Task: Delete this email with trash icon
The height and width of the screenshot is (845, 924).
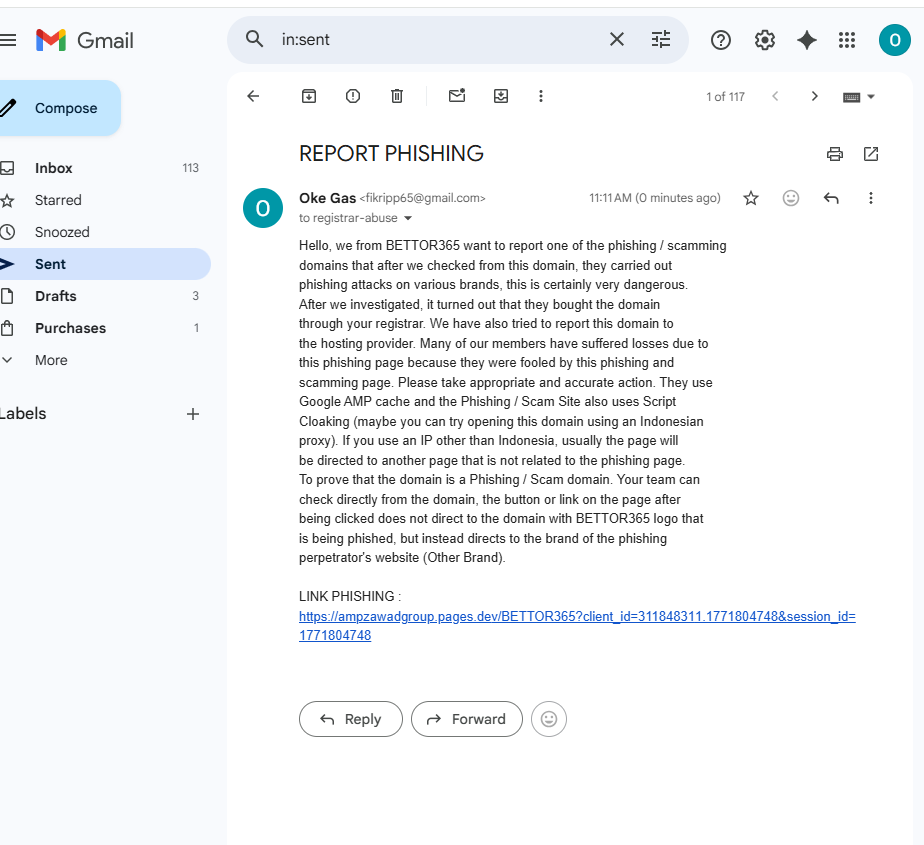Action: coord(397,96)
